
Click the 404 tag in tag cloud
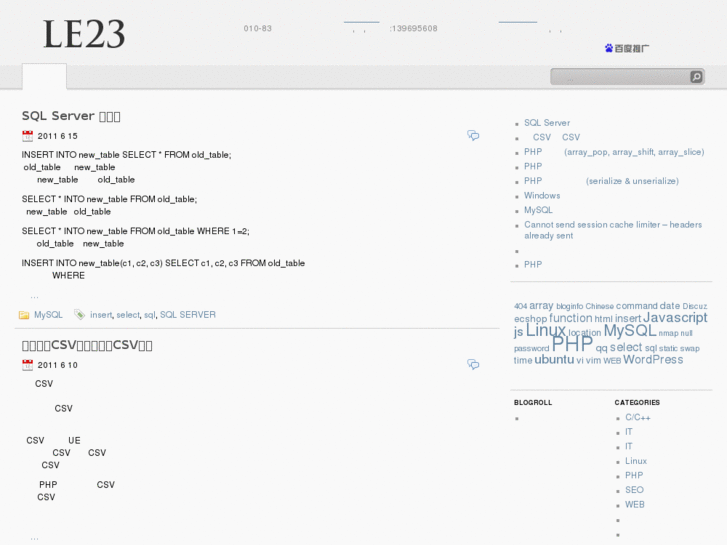[520, 306]
